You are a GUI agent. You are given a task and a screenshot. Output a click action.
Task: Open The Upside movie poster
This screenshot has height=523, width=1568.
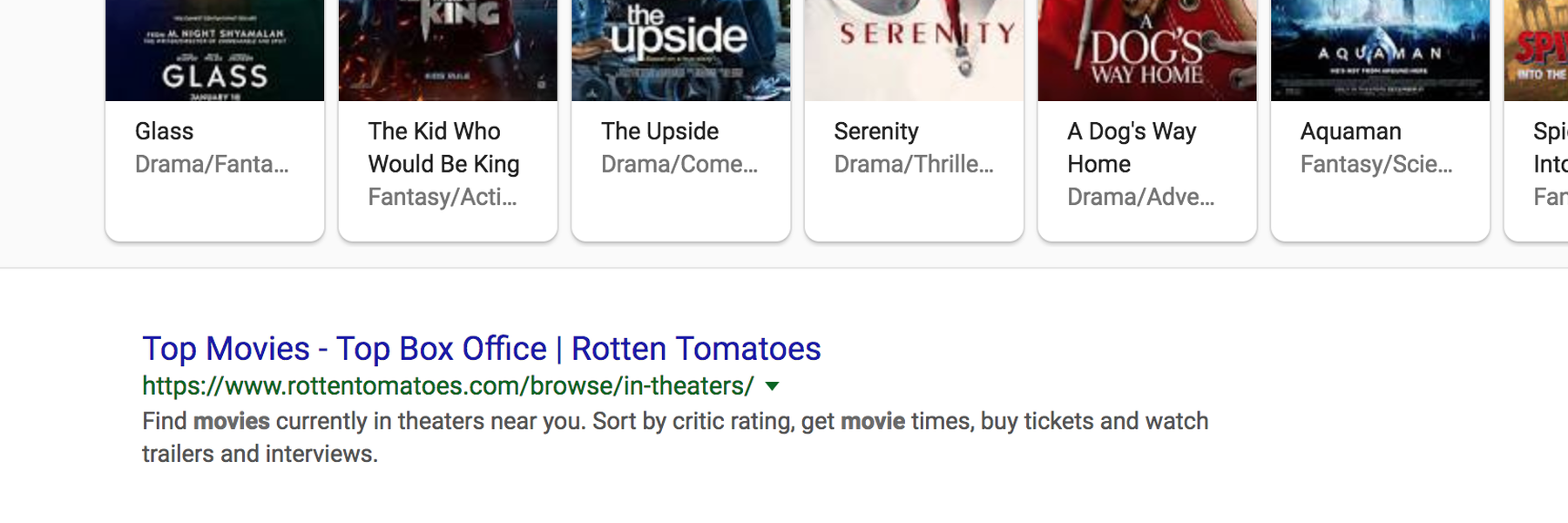pyautogui.click(x=681, y=51)
